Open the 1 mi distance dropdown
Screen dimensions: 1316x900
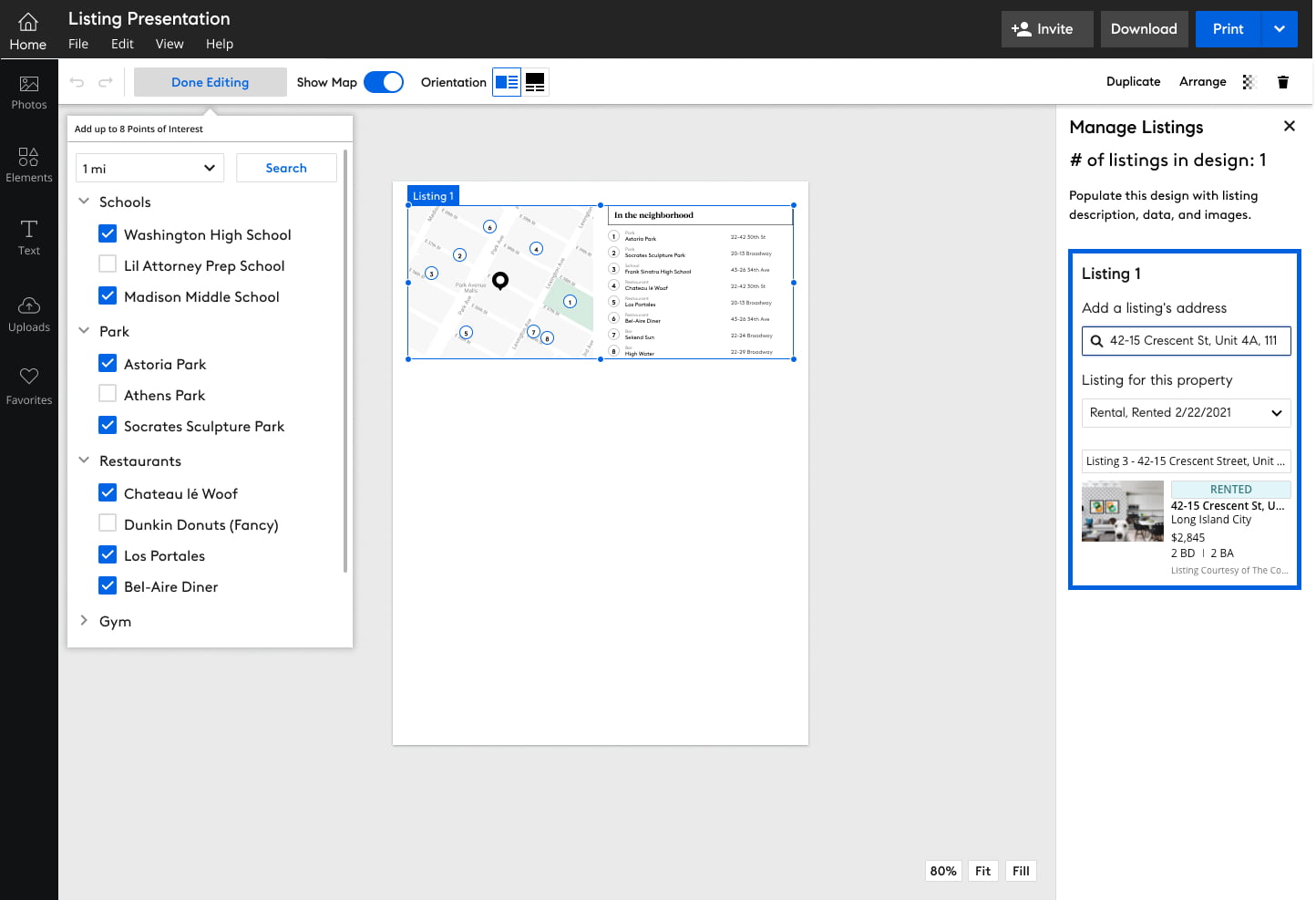pyautogui.click(x=149, y=168)
